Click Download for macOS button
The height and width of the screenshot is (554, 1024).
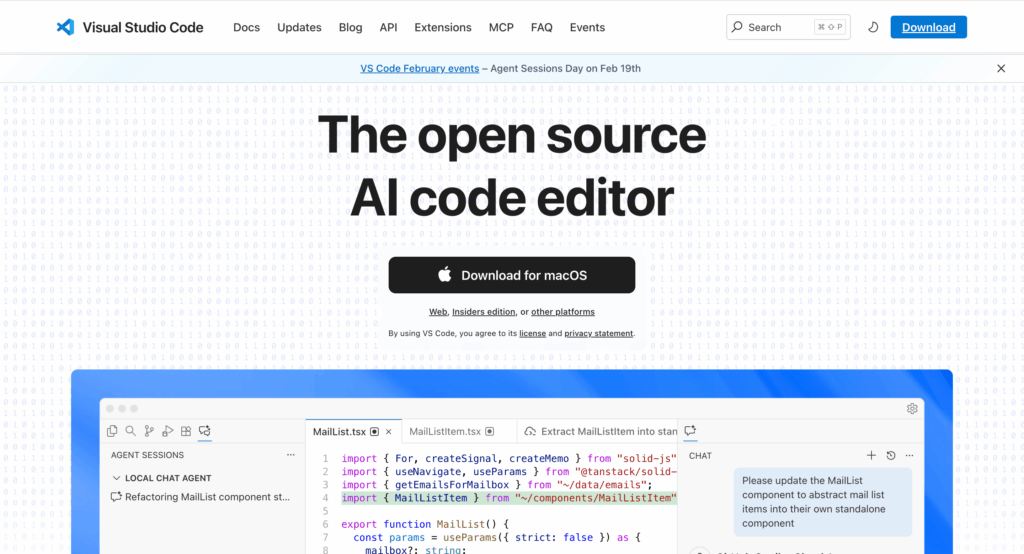click(511, 275)
